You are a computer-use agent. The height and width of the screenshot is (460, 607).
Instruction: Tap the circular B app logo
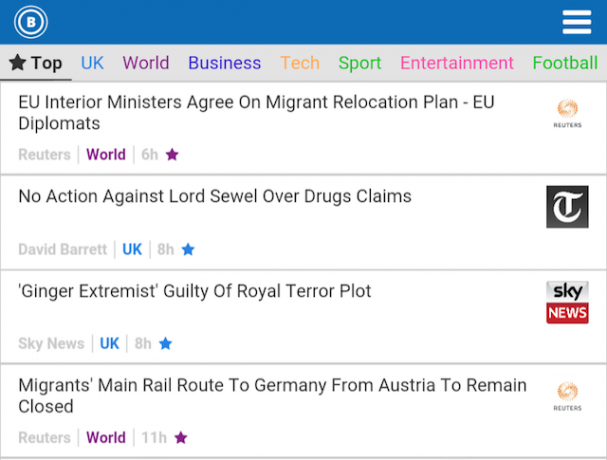pyautogui.click(x=31, y=22)
